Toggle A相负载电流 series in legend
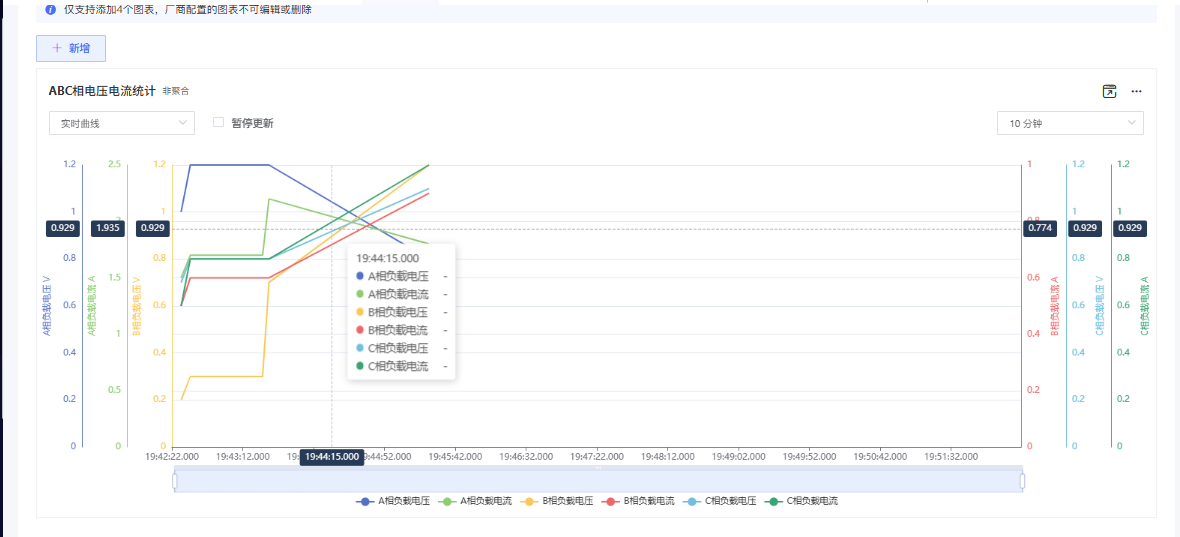Viewport: 1180px width, 537px height. (486, 501)
